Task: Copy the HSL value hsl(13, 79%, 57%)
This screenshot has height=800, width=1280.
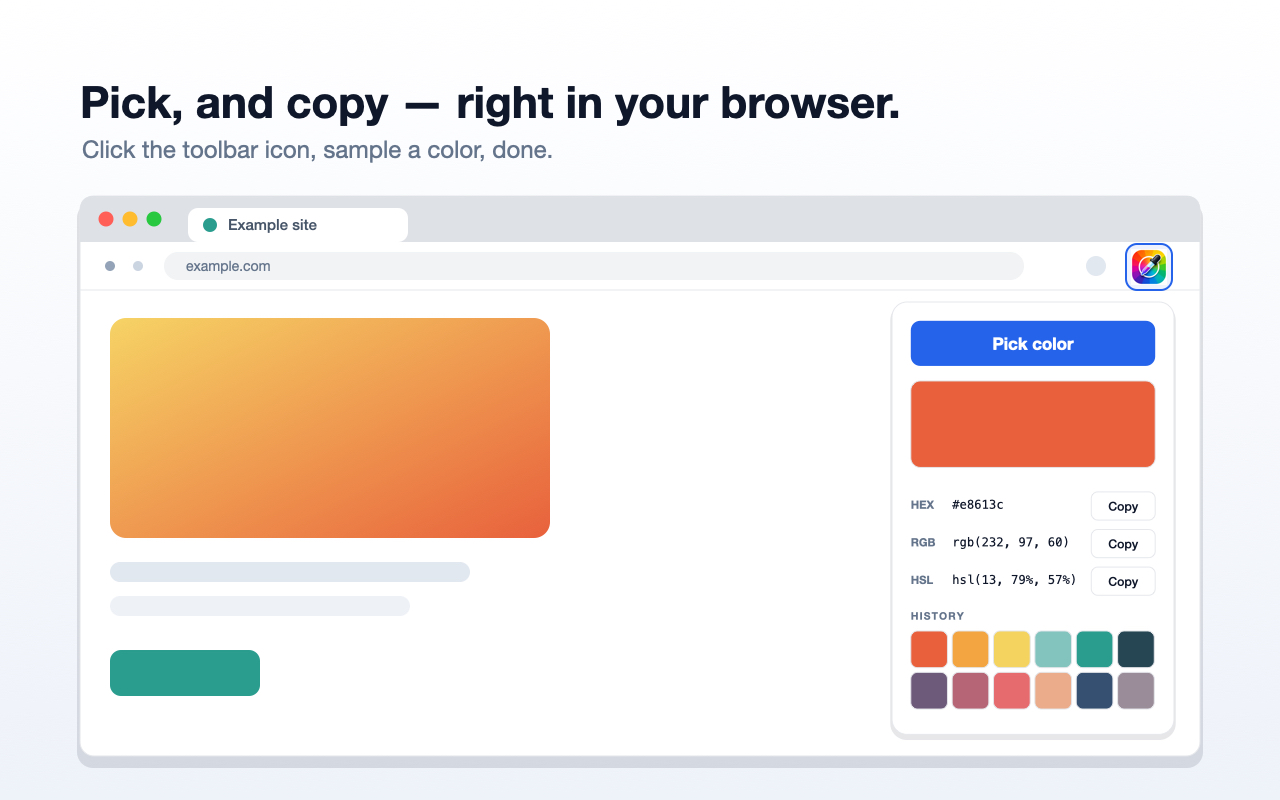Action: (x=1123, y=581)
